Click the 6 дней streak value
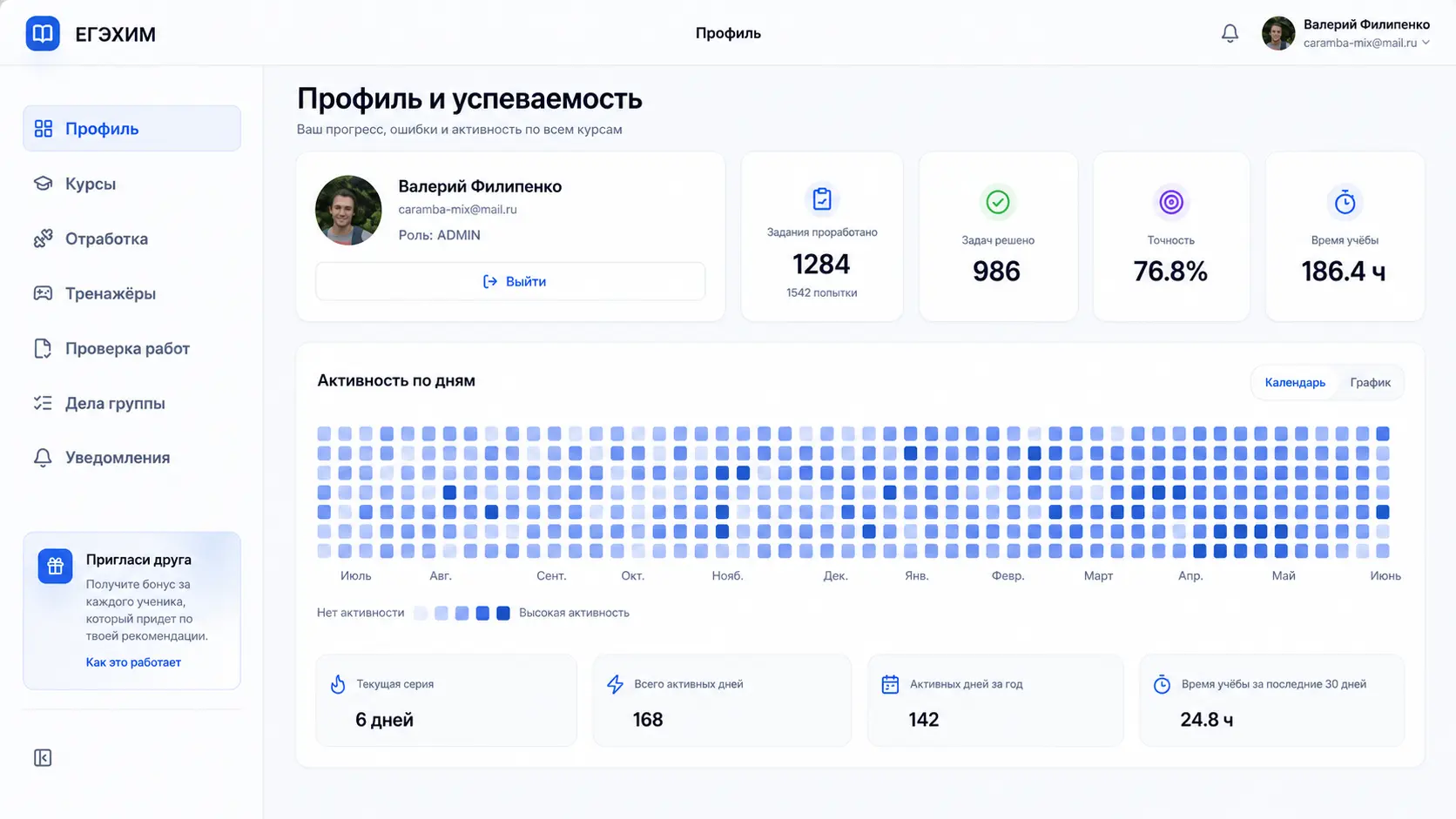This screenshot has width=1456, height=819. (x=384, y=720)
